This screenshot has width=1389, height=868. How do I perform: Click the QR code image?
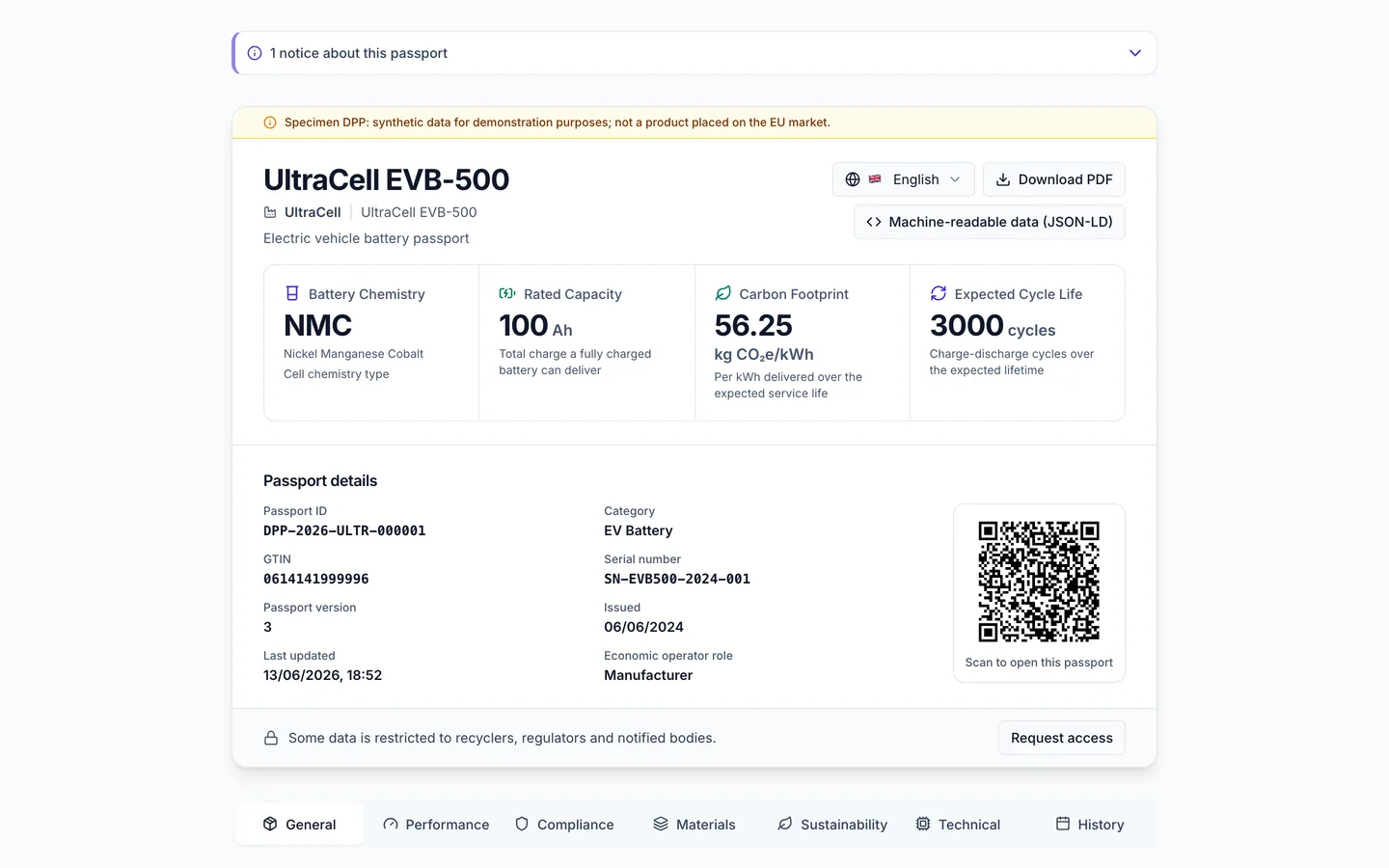[x=1039, y=582]
